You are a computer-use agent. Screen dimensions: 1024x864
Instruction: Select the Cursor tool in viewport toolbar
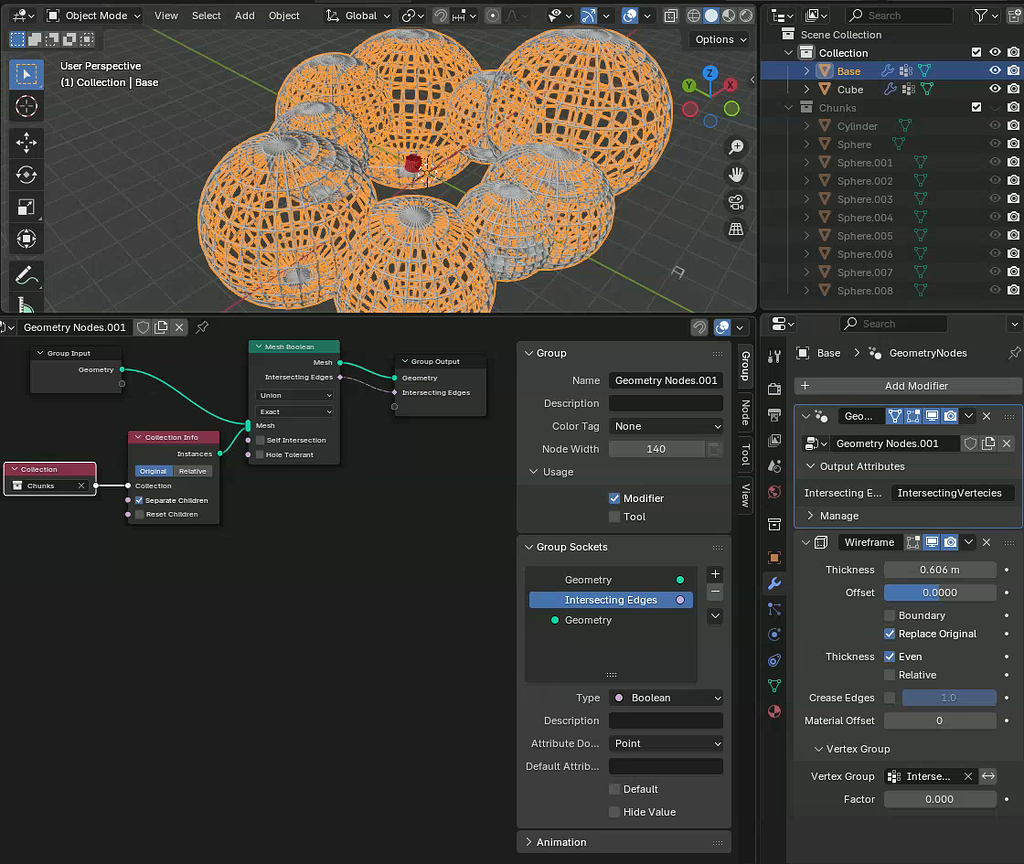pos(26,106)
